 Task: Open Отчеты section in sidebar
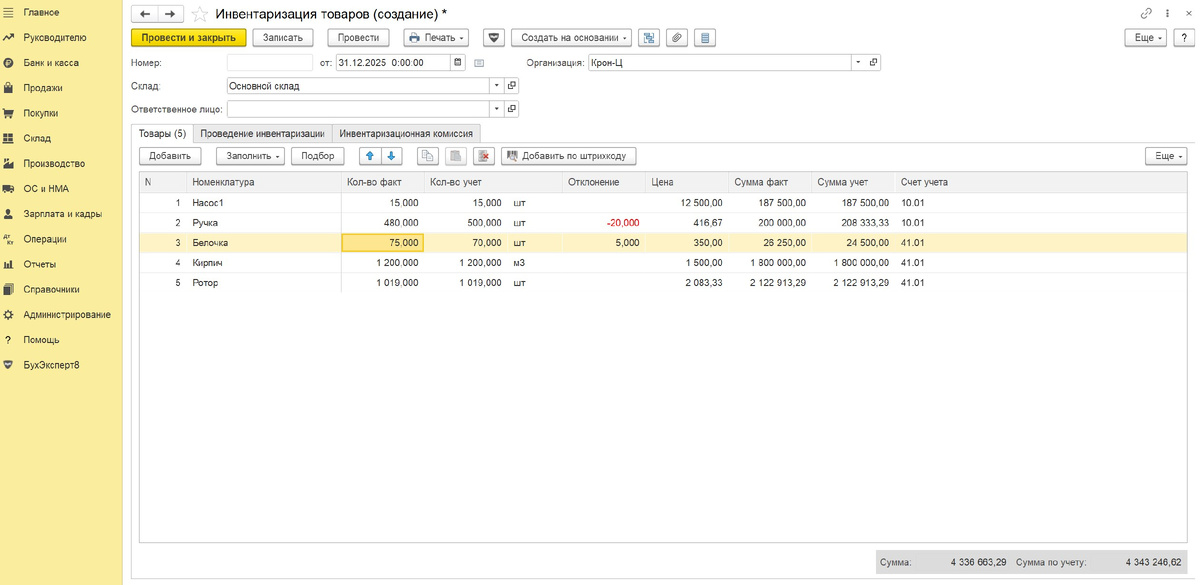pyautogui.click(x=40, y=264)
